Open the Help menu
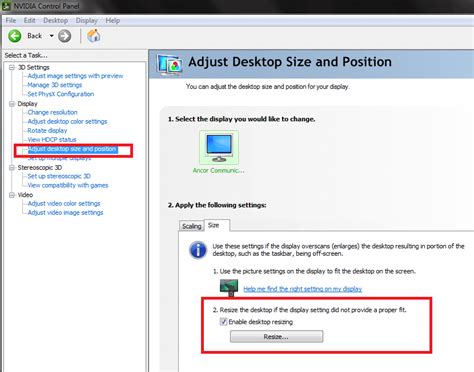This screenshot has height=372, width=474. pos(113,21)
